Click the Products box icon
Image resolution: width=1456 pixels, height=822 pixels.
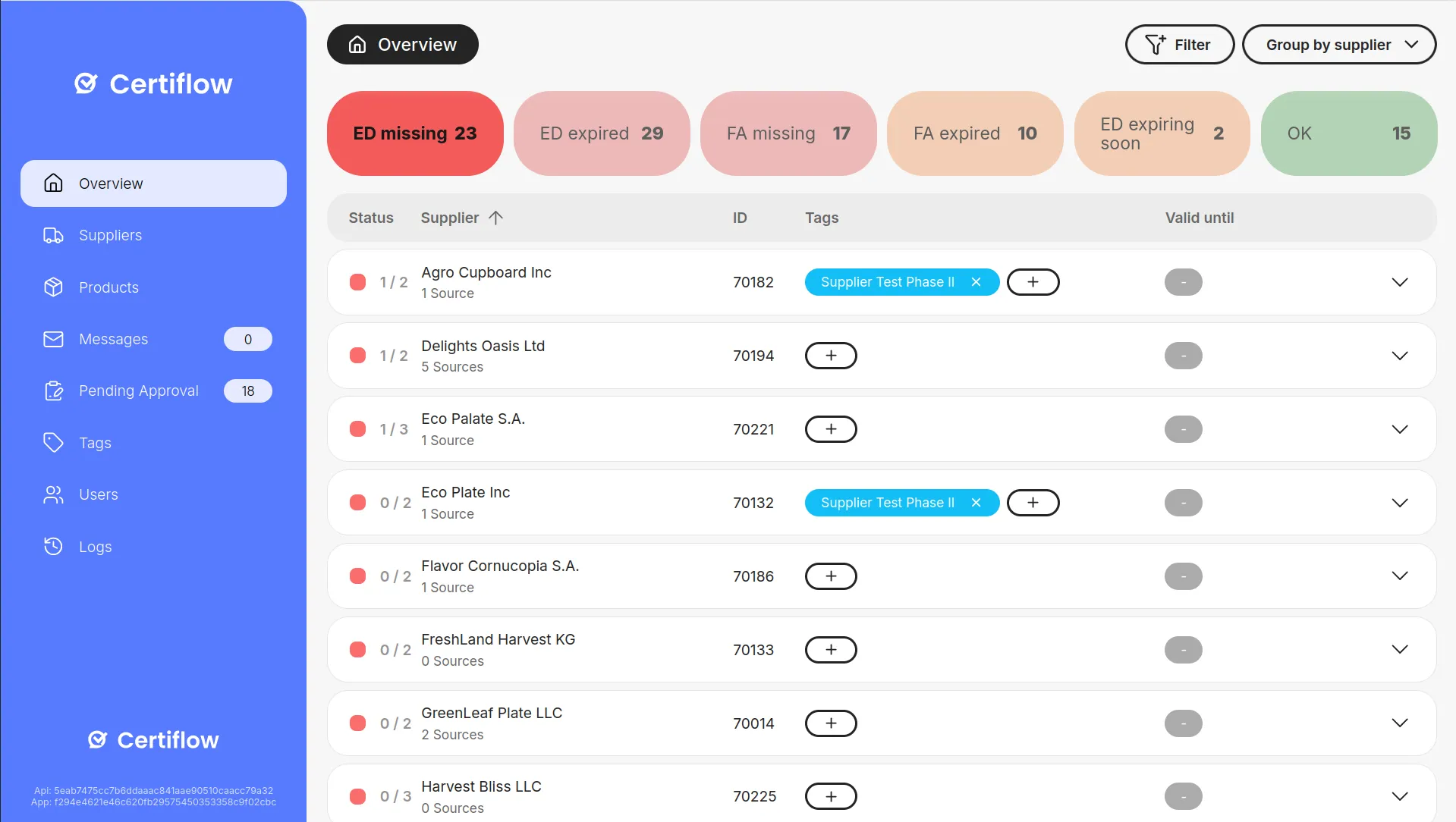point(53,287)
